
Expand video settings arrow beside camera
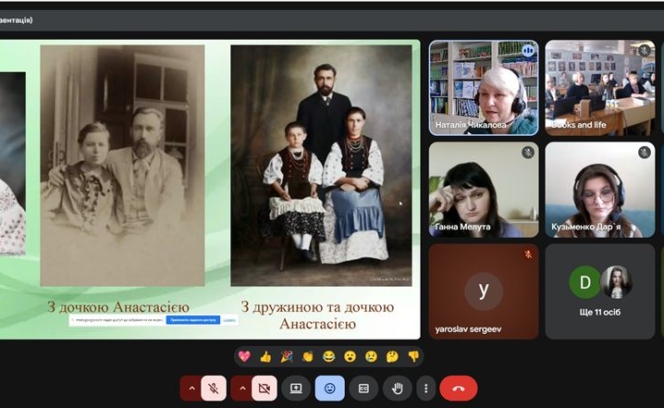click(x=241, y=388)
